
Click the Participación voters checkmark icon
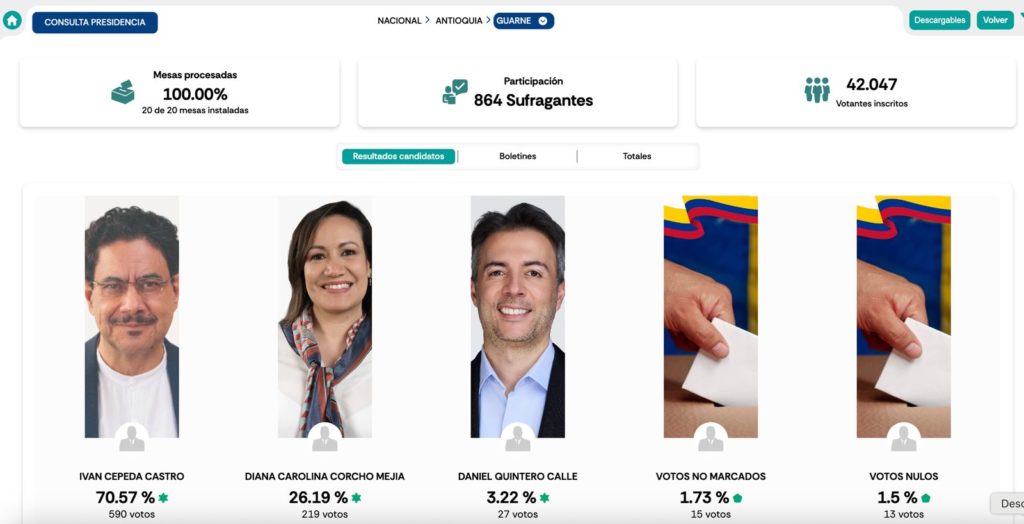455,92
